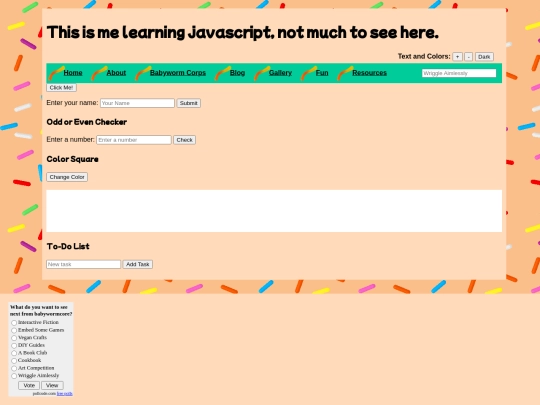Click the Add Task button
540x405 pixels.
(x=138, y=264)
